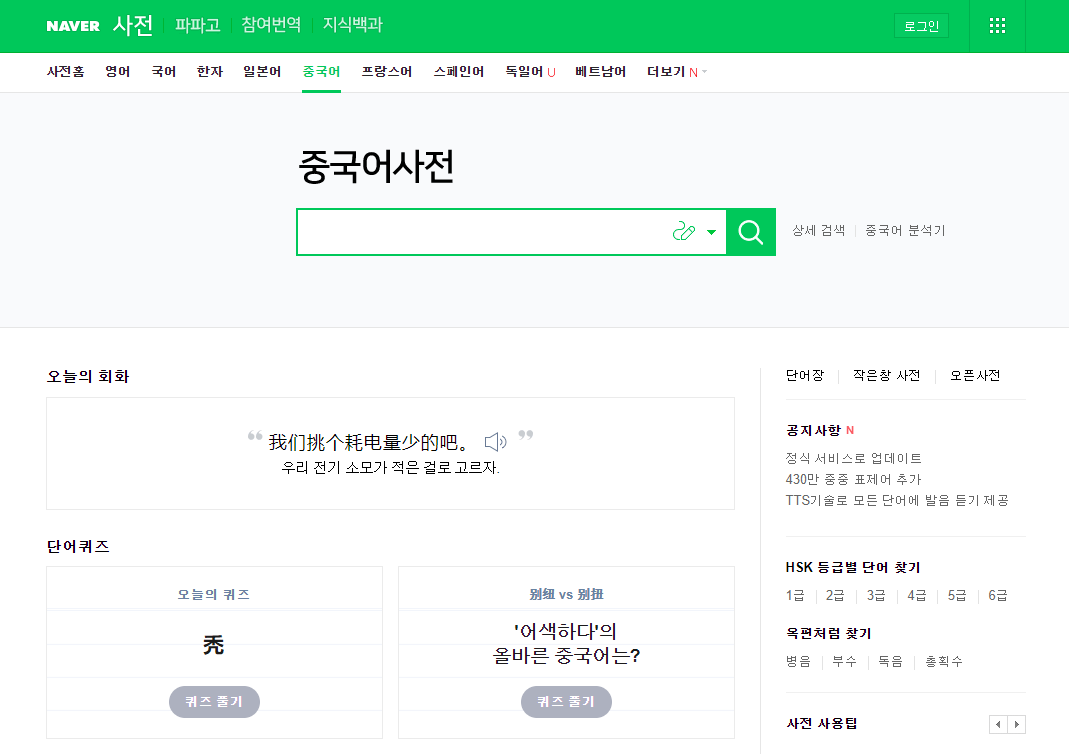This screenshot has width=1069, height=754.
Task: Open the 공지사항 notices heading
Action: point(813,430)
